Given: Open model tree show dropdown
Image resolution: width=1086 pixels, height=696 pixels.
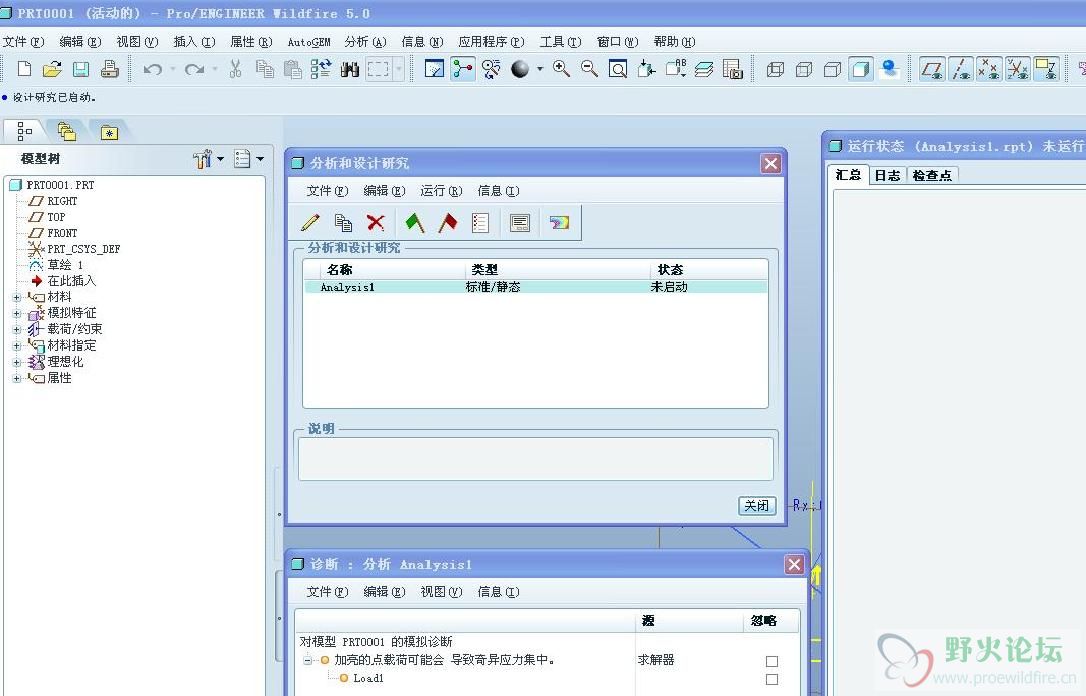Looking at the screenshot, I should point(249,159).
